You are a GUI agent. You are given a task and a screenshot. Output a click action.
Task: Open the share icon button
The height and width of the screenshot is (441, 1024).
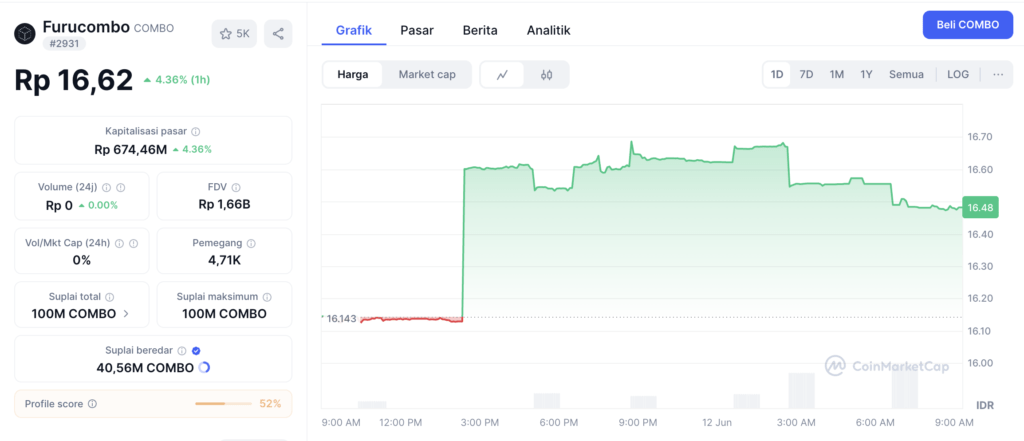pyautogui.click(x=278, y=34)
